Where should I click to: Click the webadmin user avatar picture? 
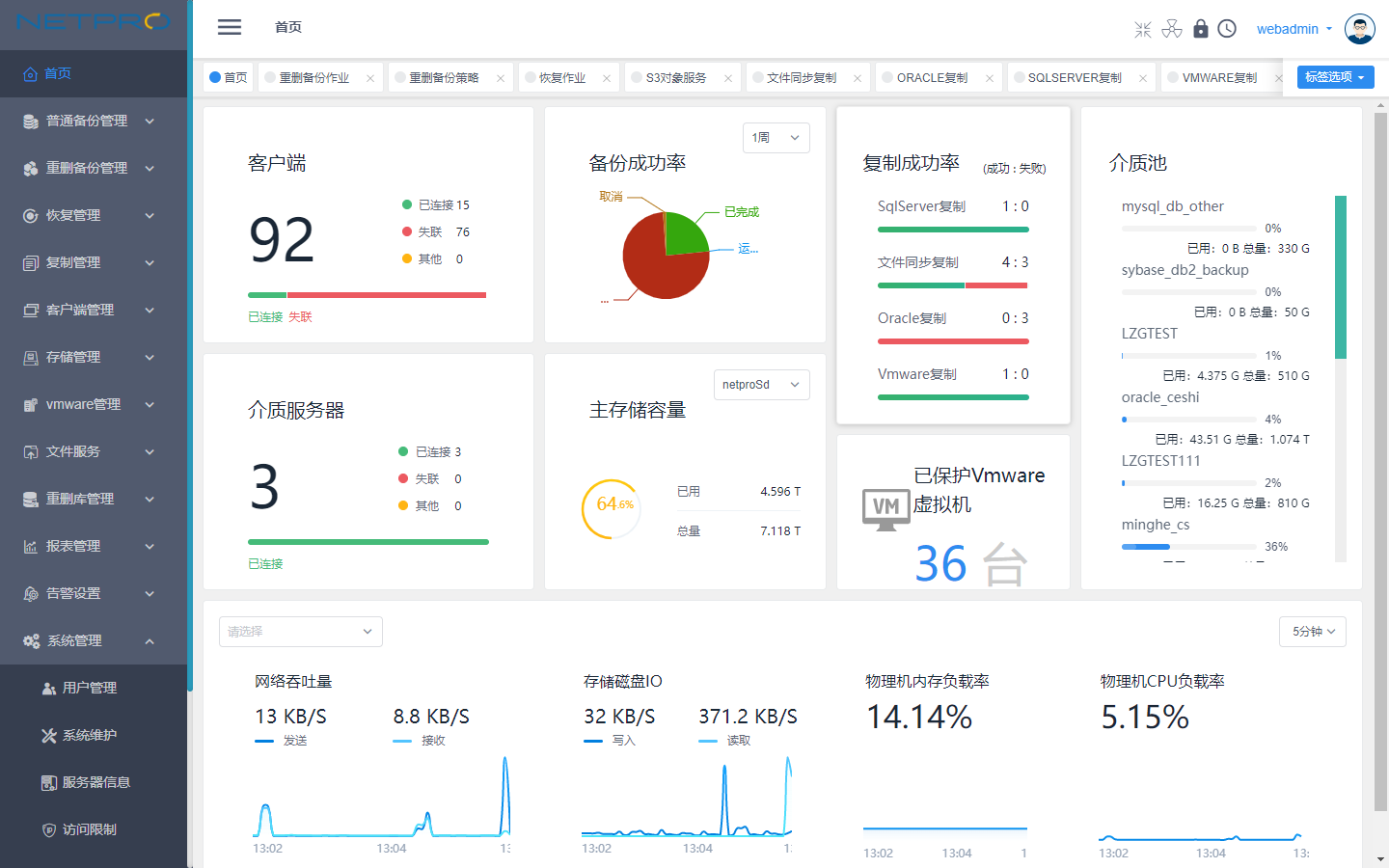[1360, 29]
